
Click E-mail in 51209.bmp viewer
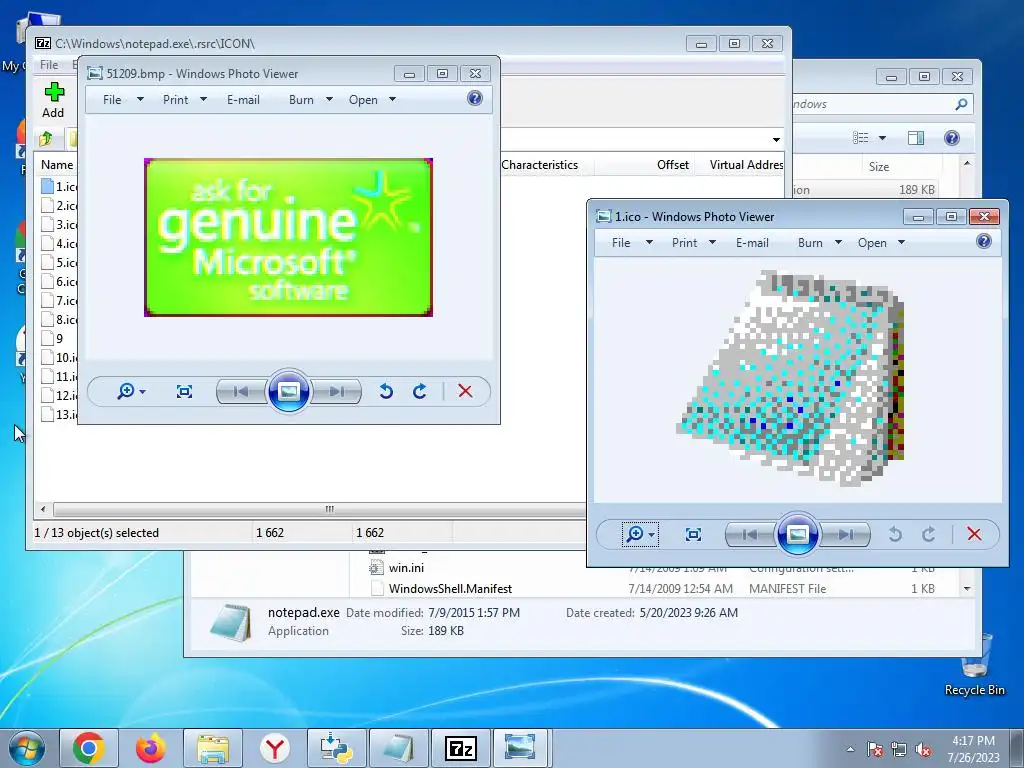[x=243, y=100]
